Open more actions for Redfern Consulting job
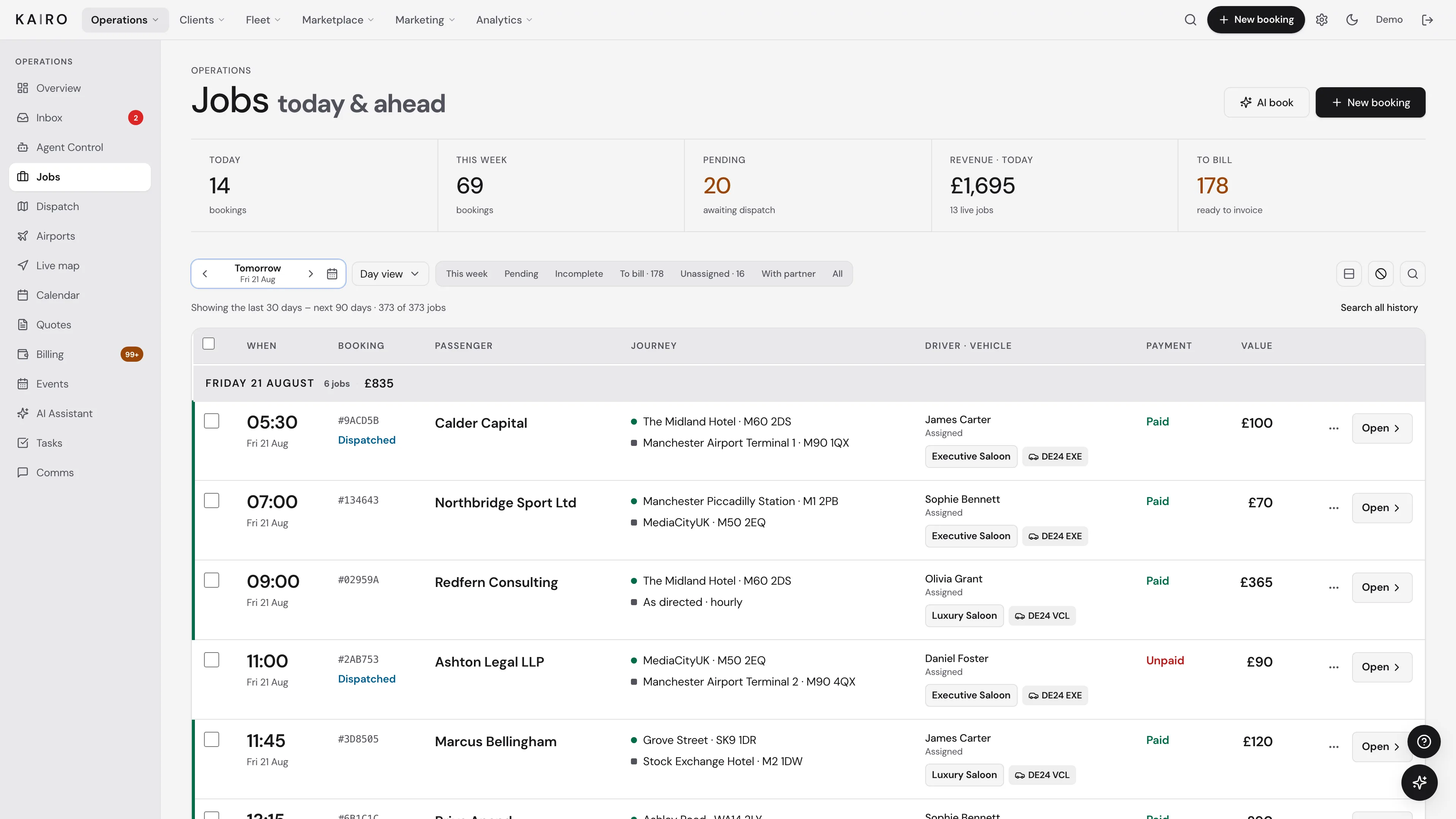1456x819 pixels. pyautogui.click(x=1334, y=588)
